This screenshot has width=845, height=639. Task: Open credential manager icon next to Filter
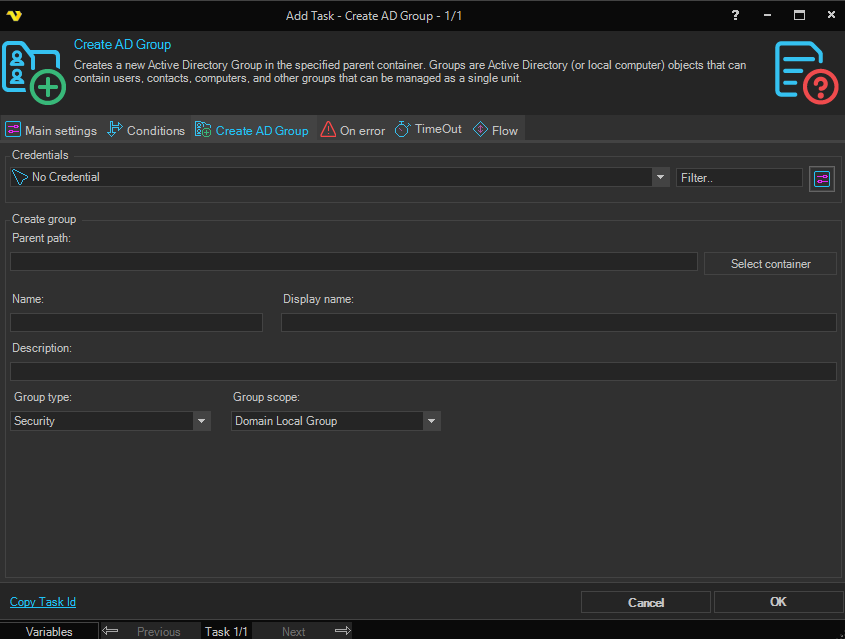(822, 179)
